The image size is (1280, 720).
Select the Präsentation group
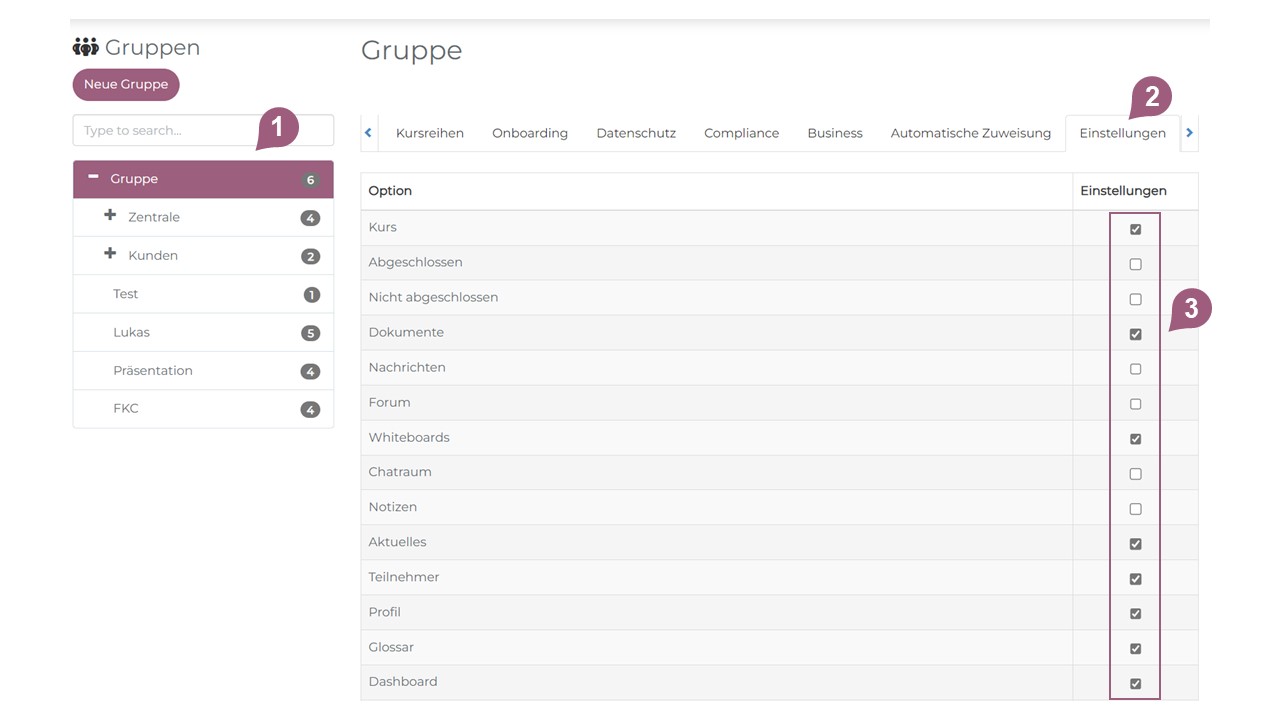[x=153, y=370]
